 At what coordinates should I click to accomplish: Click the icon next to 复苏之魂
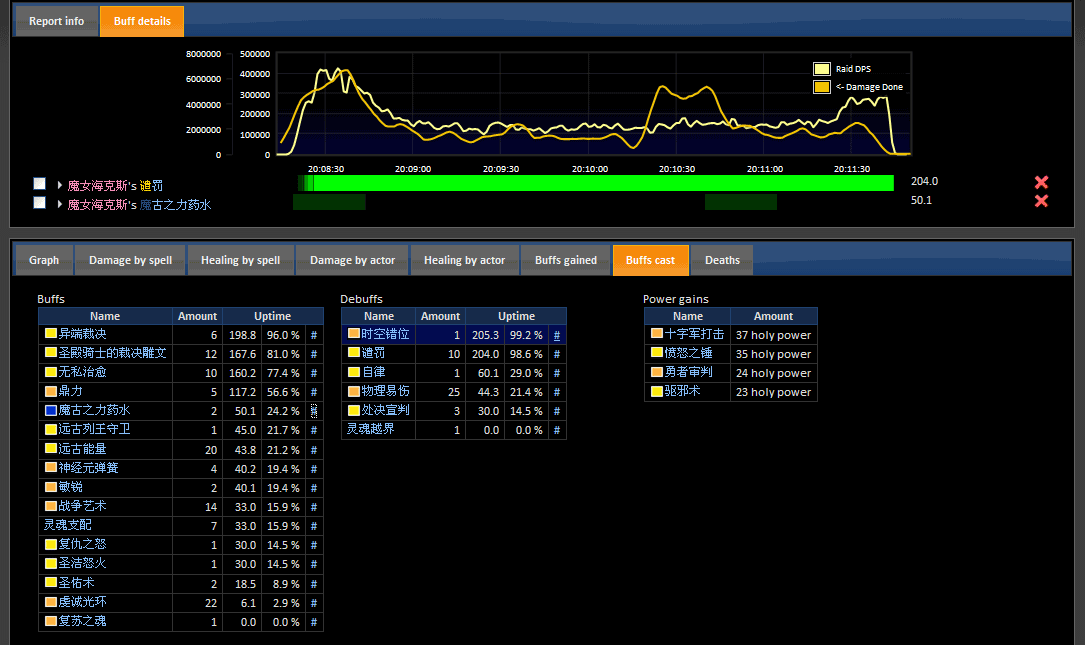tap(51, 621)
